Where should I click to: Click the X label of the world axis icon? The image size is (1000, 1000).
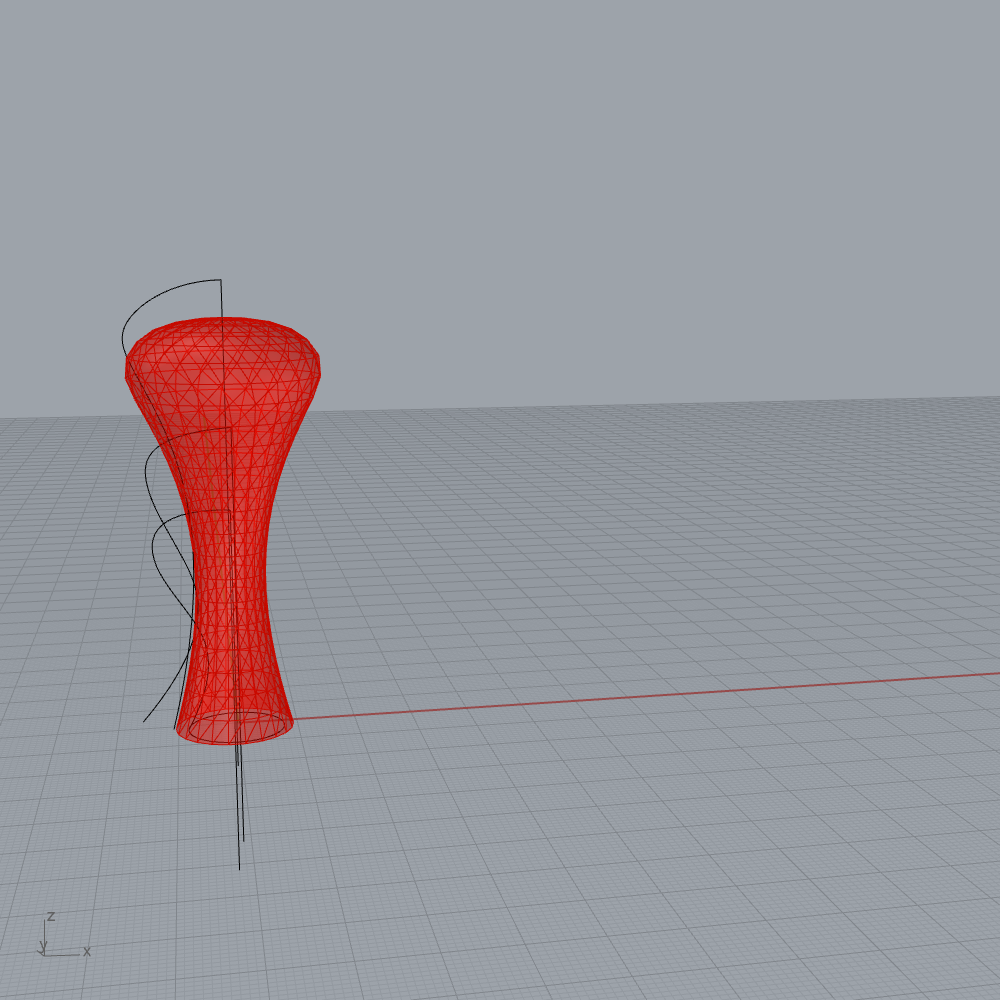click(x=87, y=951)
